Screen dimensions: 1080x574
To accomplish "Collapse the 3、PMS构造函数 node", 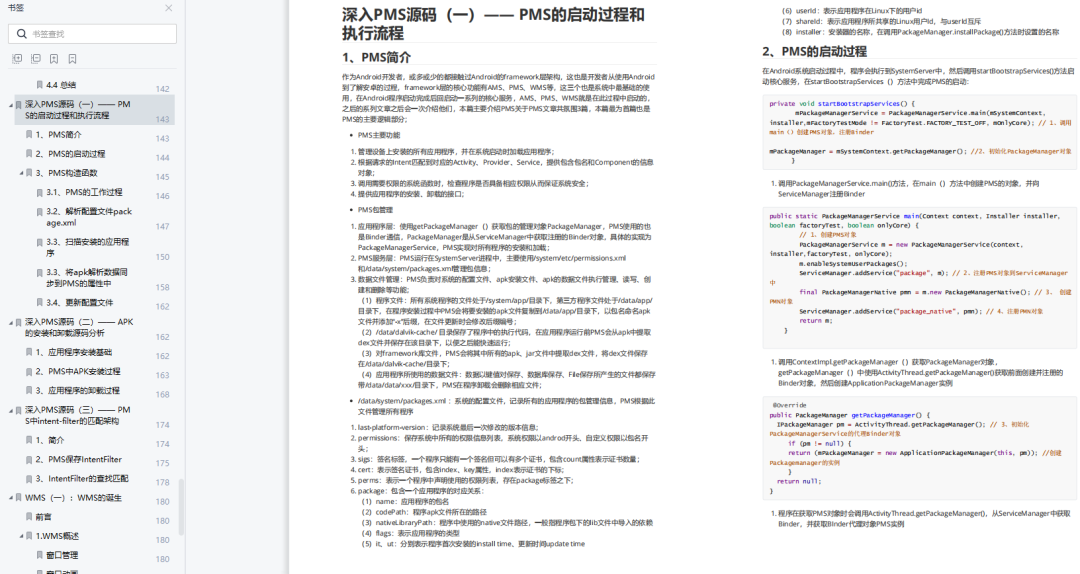I will [x=21, y=173].
